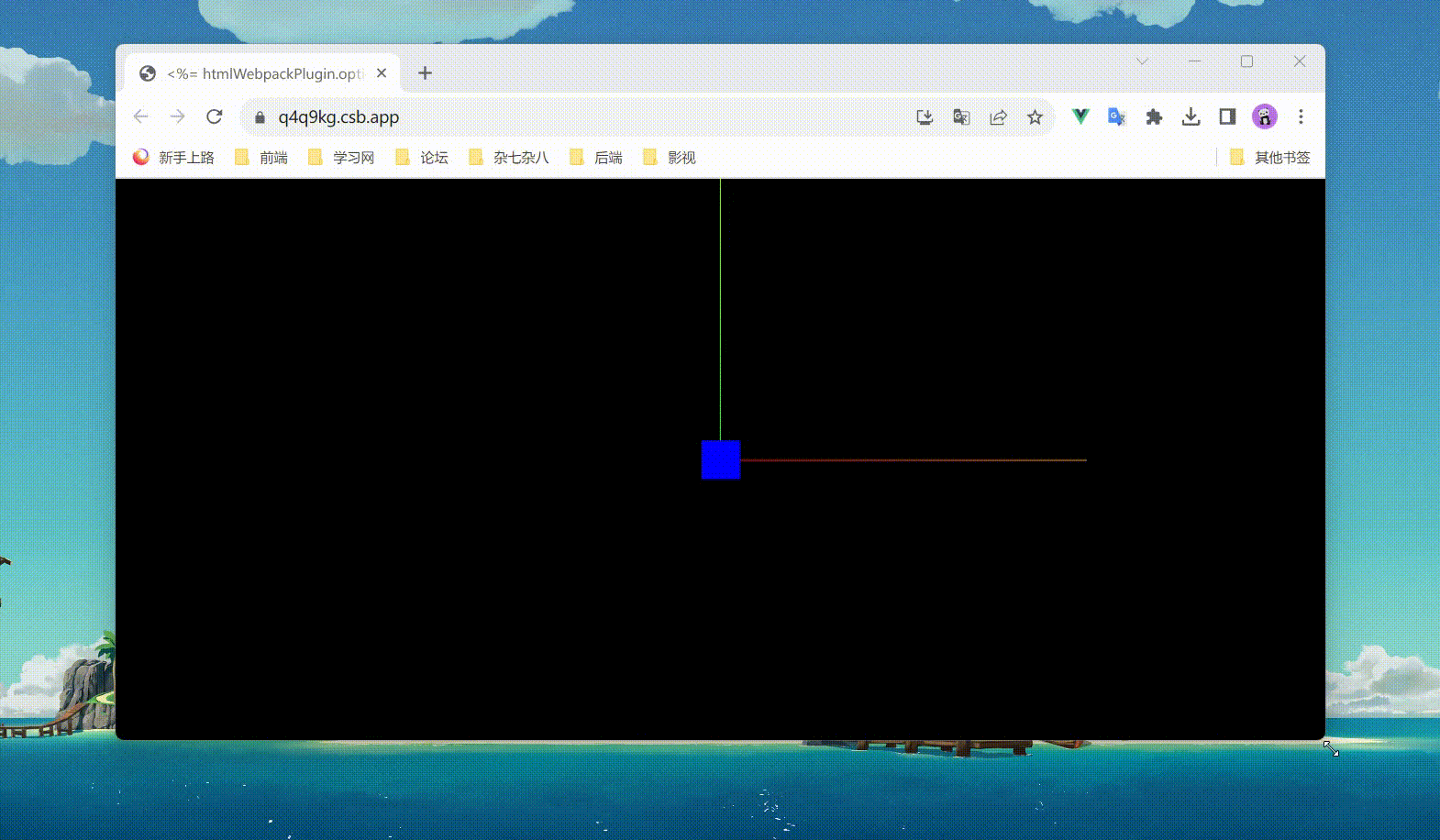Select the htmlWebpackPlugin tab
The height and width of the screenshot is (840, 1440).
pyautogui.click(x=263, y=73)
